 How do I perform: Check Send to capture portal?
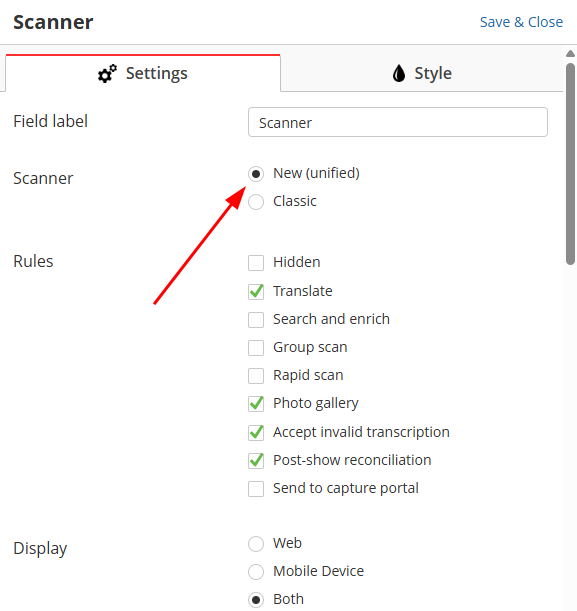pos(256,489)
